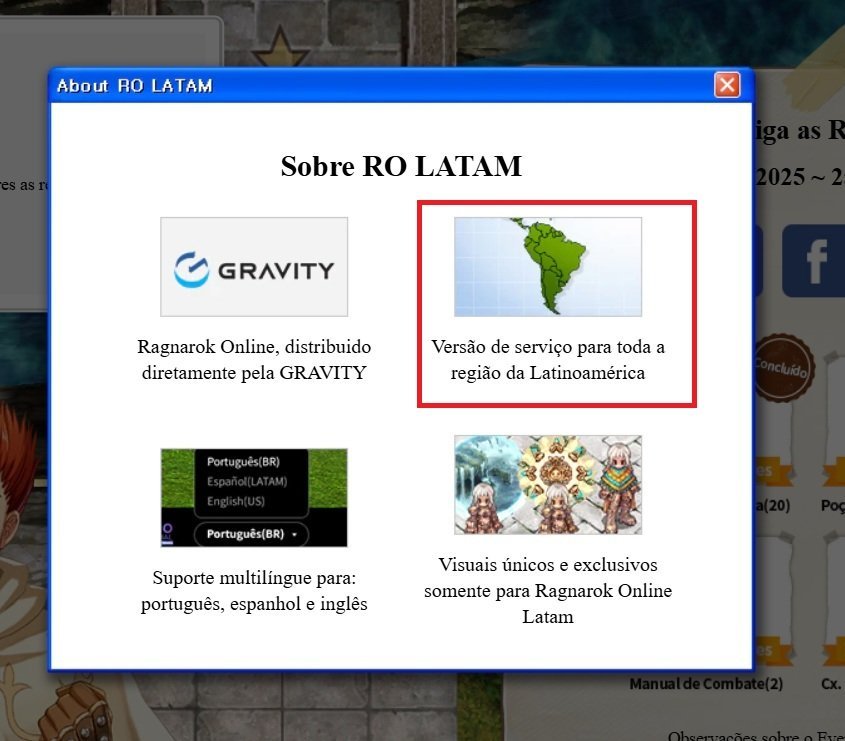
Task: Click the 'Concluído' stamp on background page
Action: click(x=782, y=368)
